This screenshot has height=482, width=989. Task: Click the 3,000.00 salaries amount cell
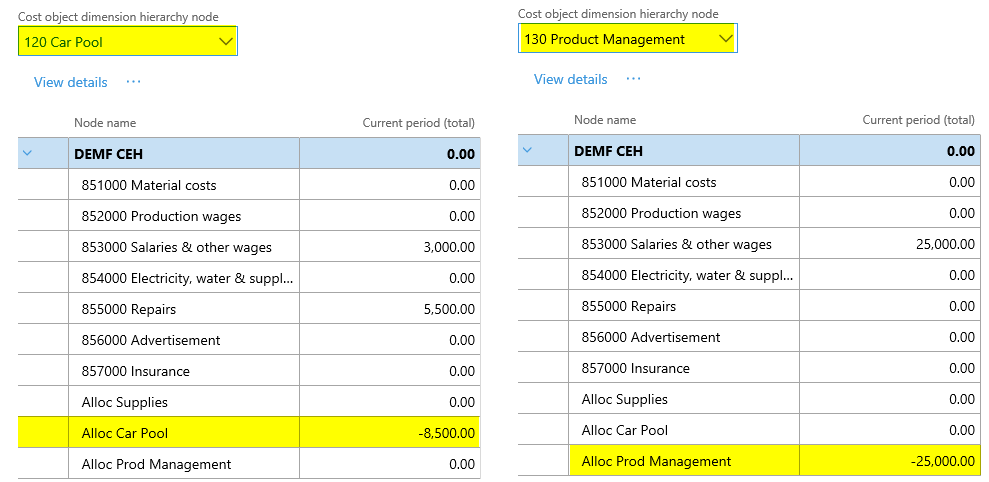[x=447, y=247]
